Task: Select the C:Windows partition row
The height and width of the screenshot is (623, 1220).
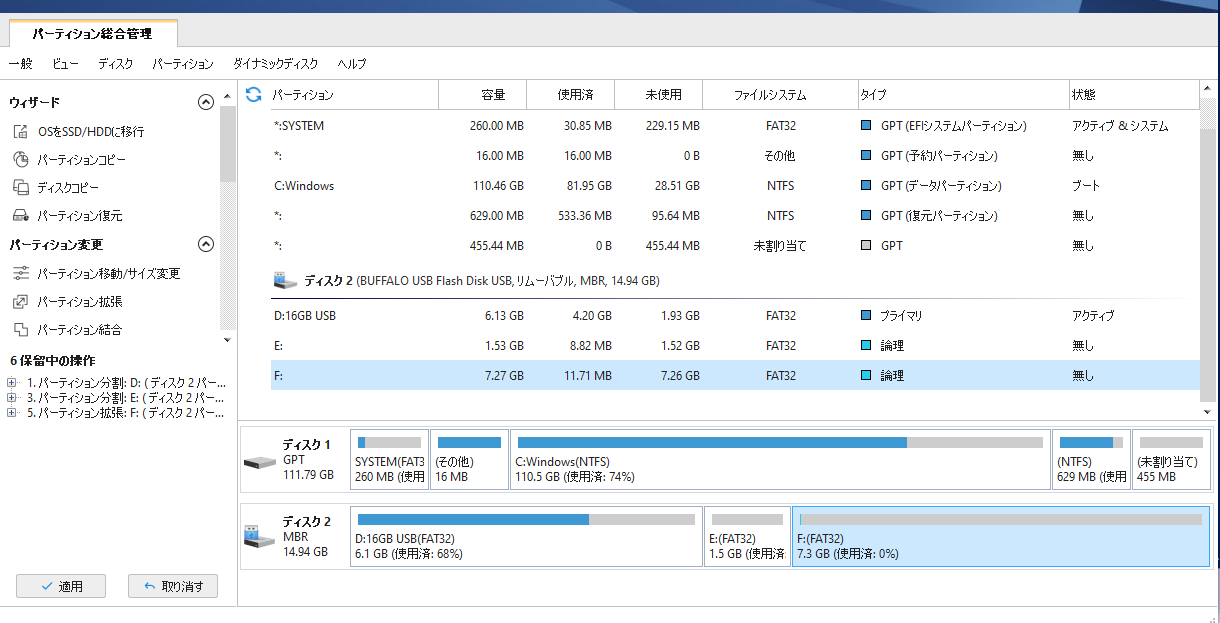Action: pyautogui.click(x=735, y=186)
